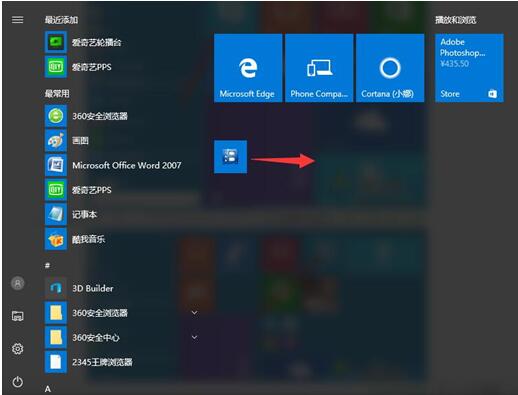This screenshot has height=395, width=518.
Task: Launch 爱奇艺轮播台 icon under recently added
Action: [x=56, y=42]
